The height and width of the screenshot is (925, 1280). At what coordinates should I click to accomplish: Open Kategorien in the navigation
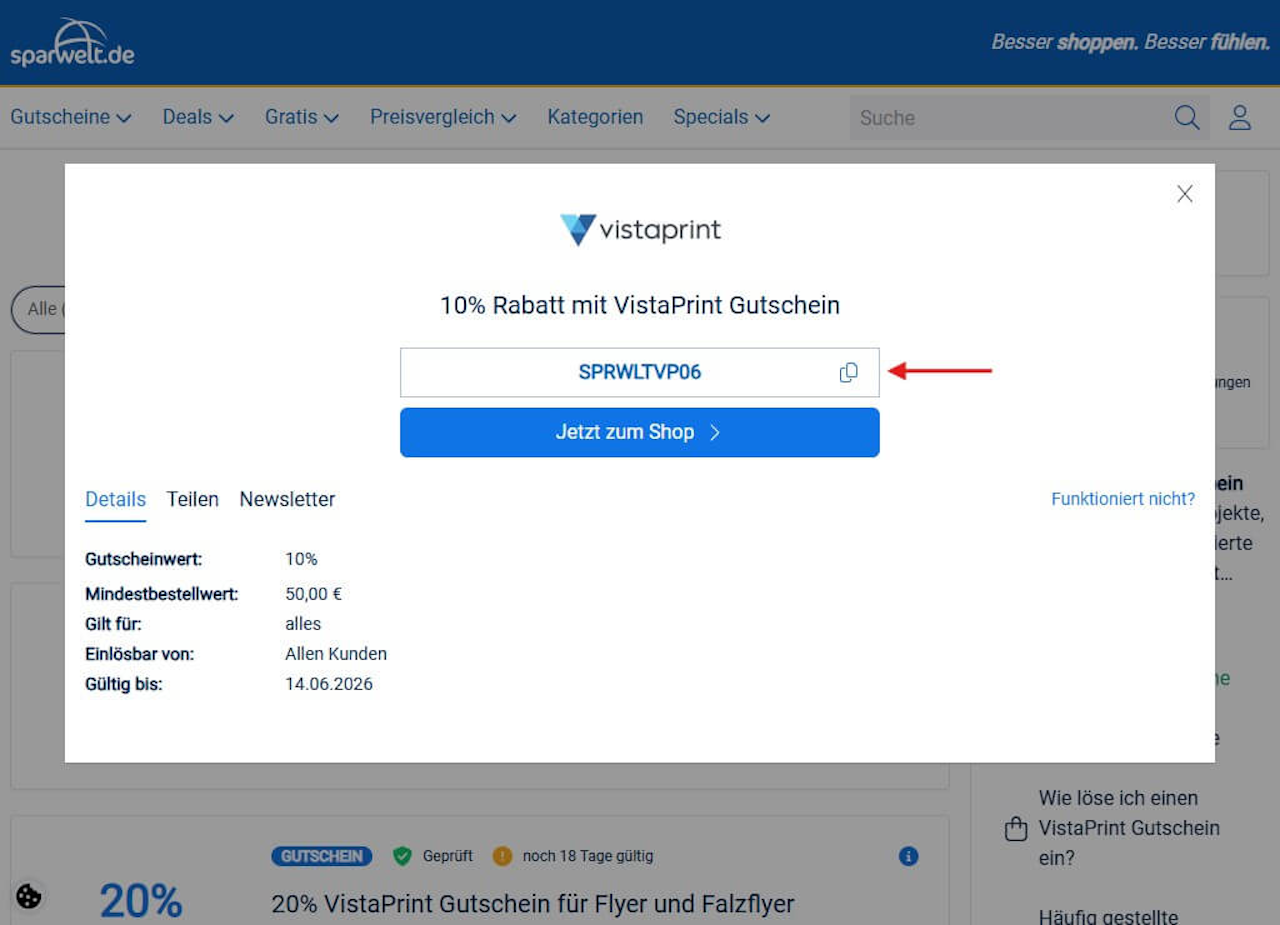pyautogui.click(x=595, y=117)
